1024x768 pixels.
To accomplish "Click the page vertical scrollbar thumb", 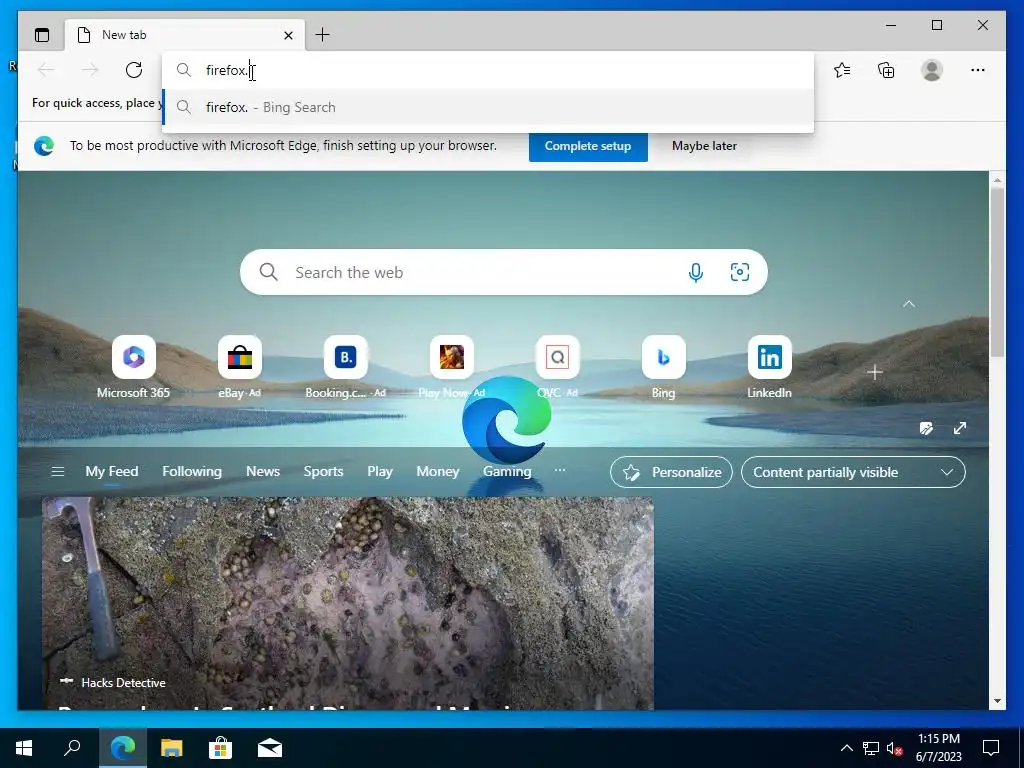I will click(x=997, y=271).
